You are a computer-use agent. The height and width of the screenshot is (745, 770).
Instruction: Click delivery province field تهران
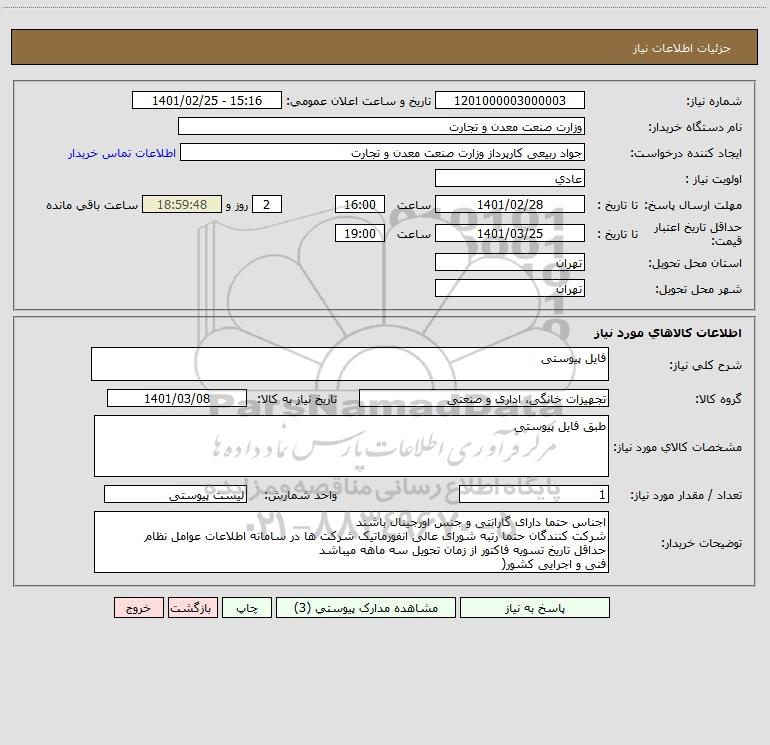[x=510, y=262]
